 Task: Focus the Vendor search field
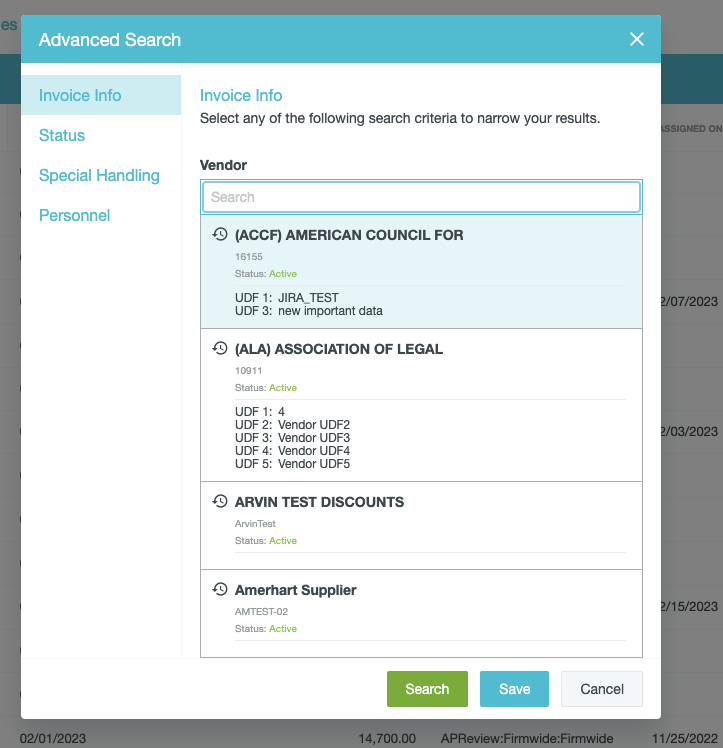[421, 197]
